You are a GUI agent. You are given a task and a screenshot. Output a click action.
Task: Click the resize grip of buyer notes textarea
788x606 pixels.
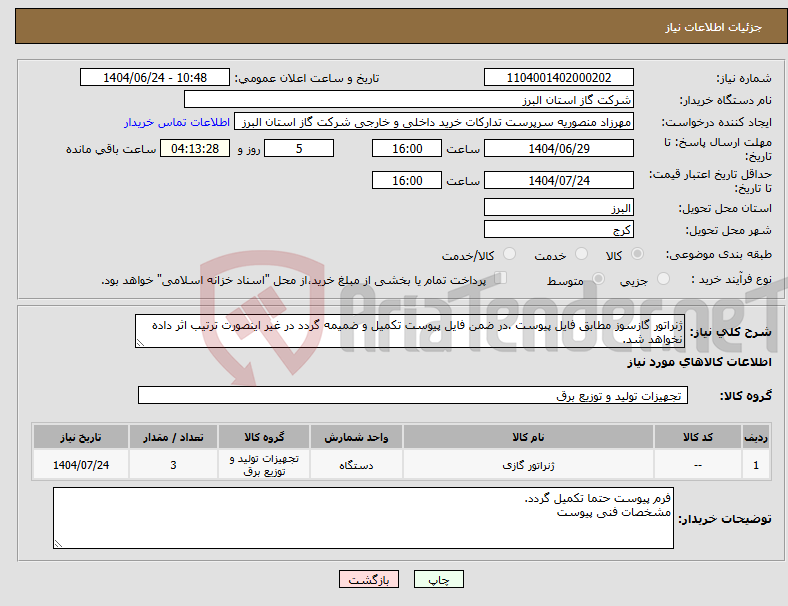(58, 544)
